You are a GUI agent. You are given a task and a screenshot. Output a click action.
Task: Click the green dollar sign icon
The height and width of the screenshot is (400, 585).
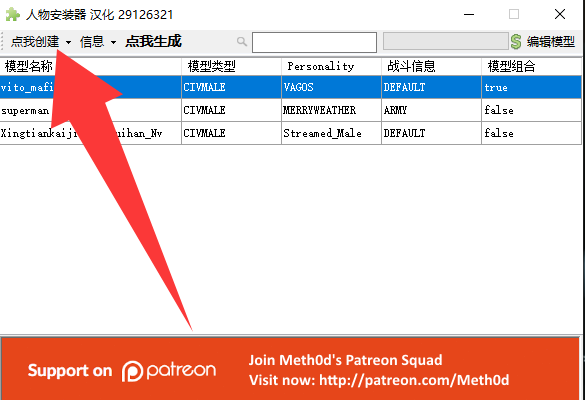tap(516, 41)
